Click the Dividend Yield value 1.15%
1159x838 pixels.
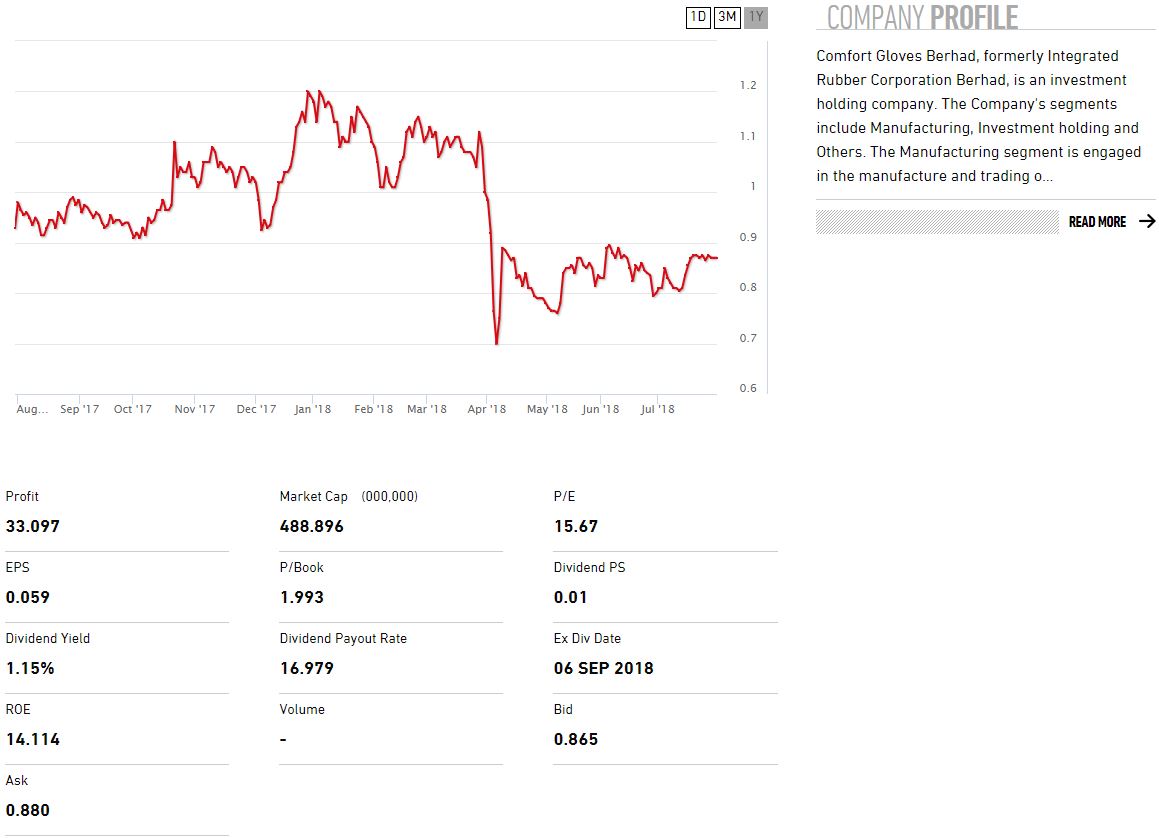tap(30, 668)
